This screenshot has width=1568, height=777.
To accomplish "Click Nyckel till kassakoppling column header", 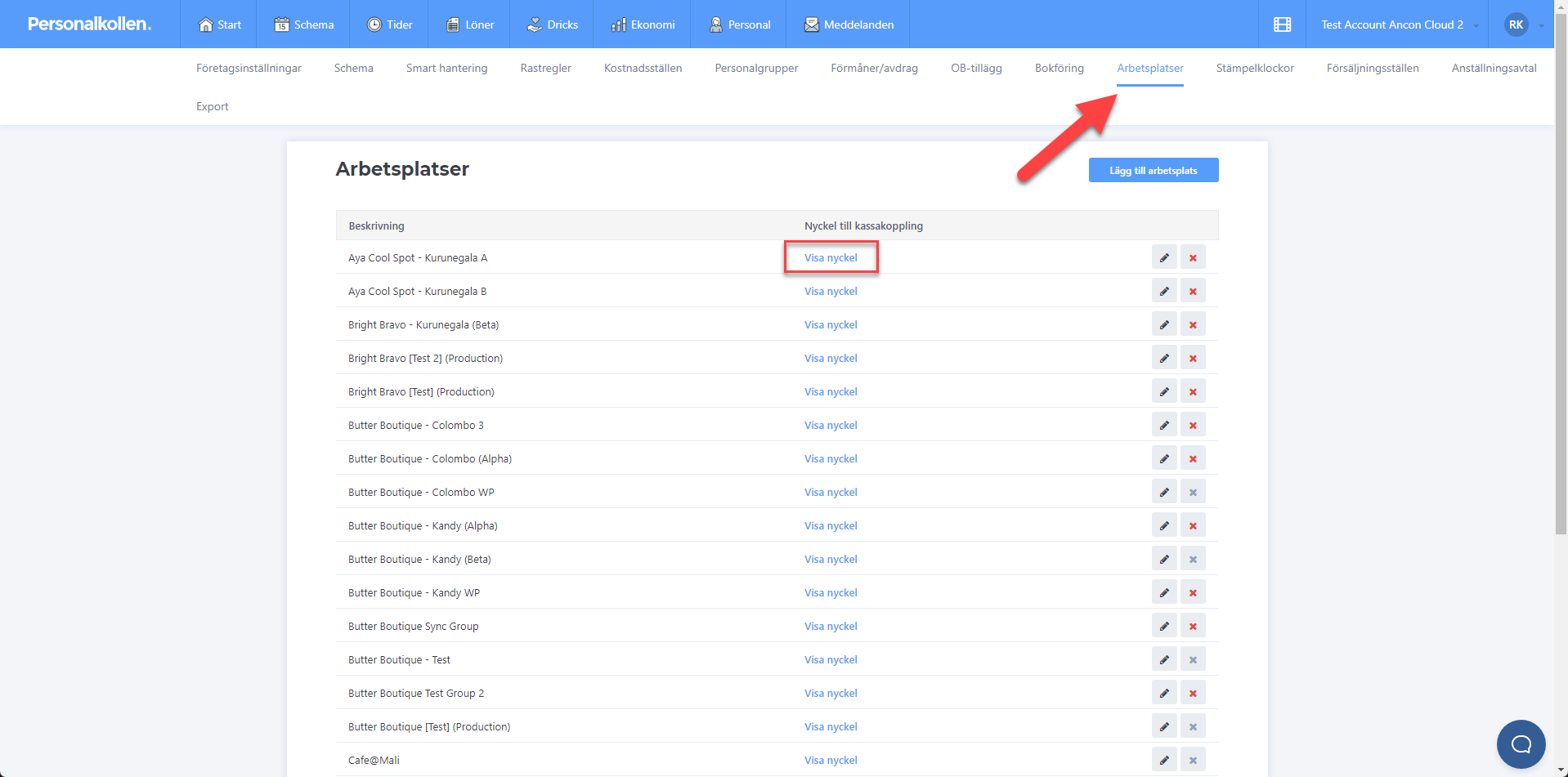I will (863, 226).
